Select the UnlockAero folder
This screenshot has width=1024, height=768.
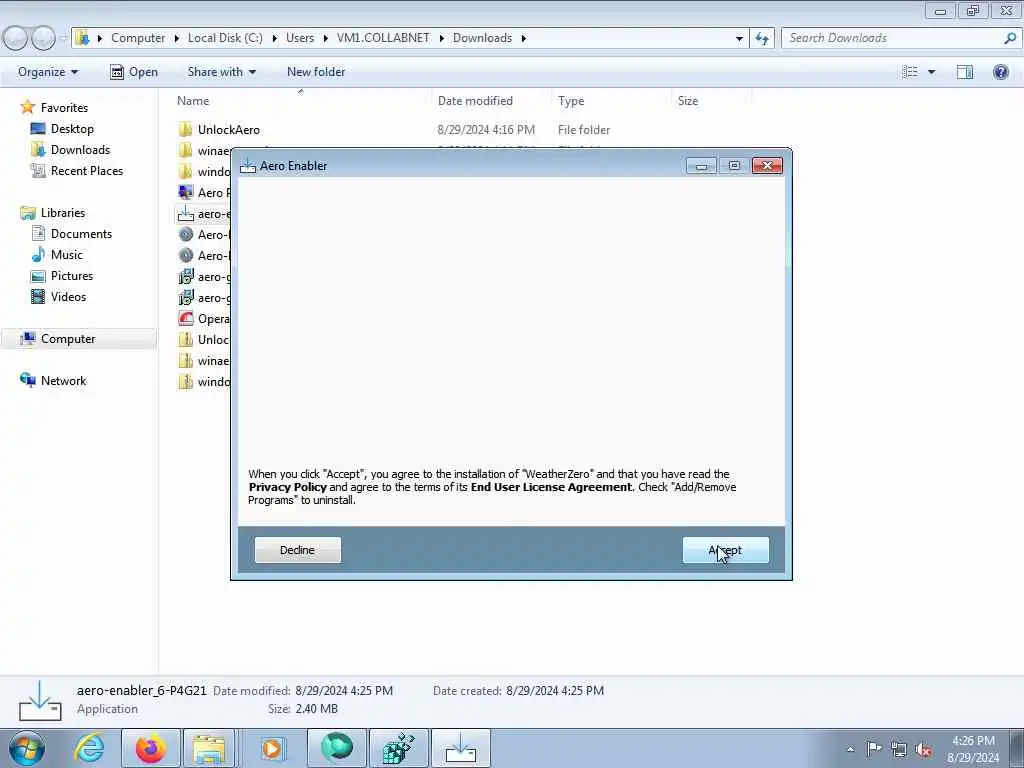click(x=229, y=130)
